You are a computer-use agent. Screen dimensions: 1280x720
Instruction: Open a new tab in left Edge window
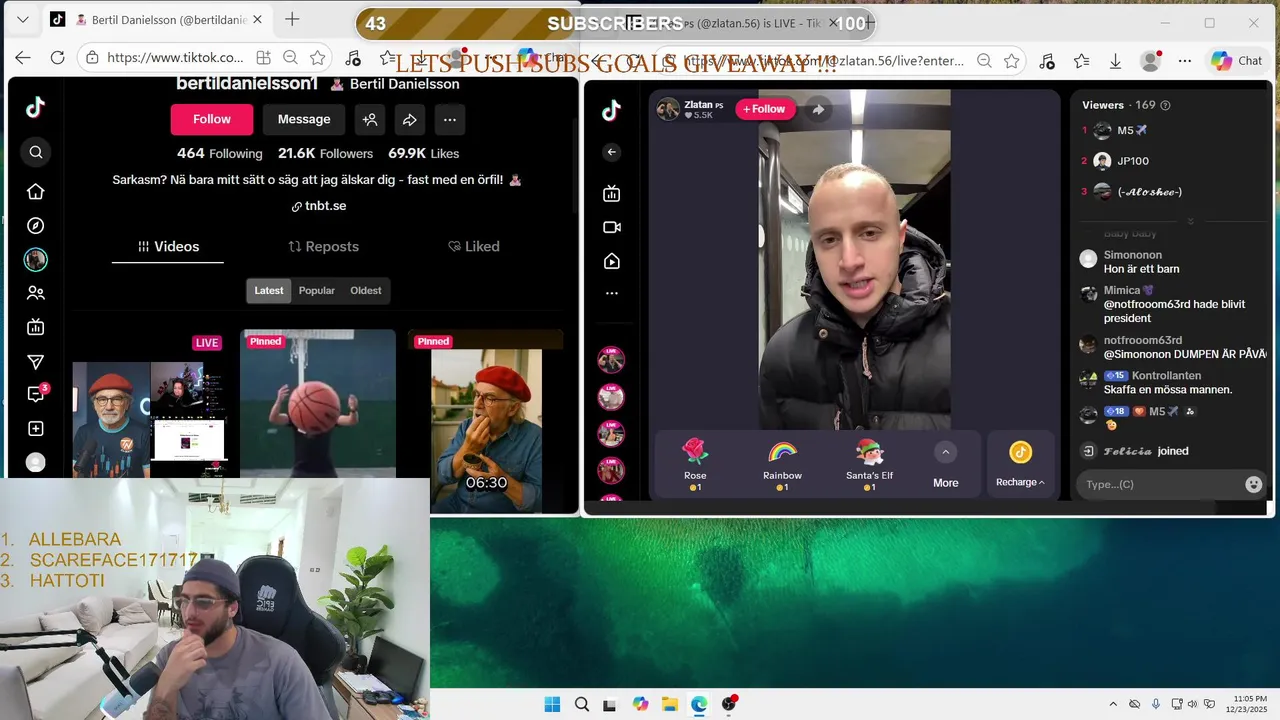pos(292,20)
